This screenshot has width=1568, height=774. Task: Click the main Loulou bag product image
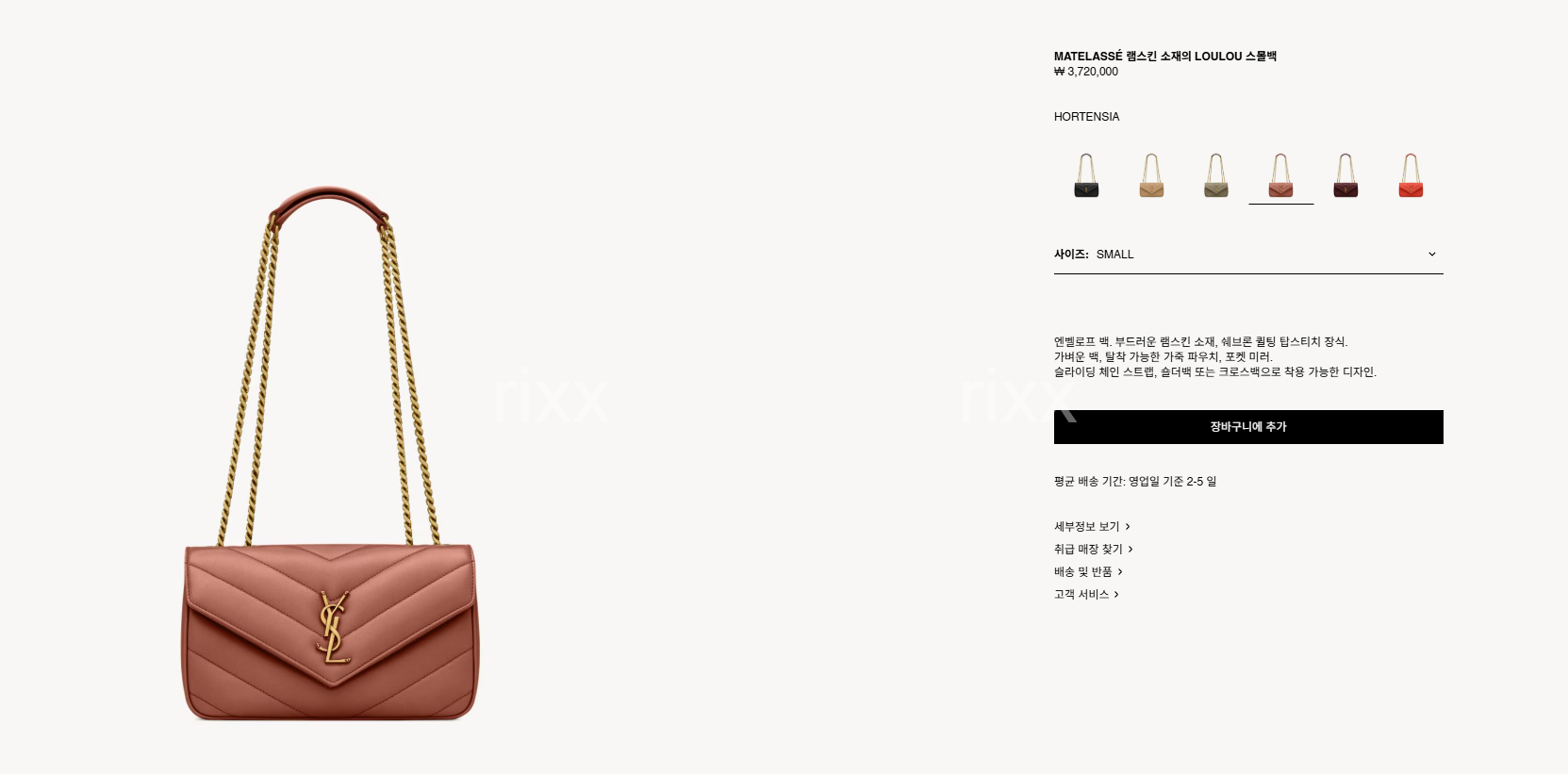[330, 453]
